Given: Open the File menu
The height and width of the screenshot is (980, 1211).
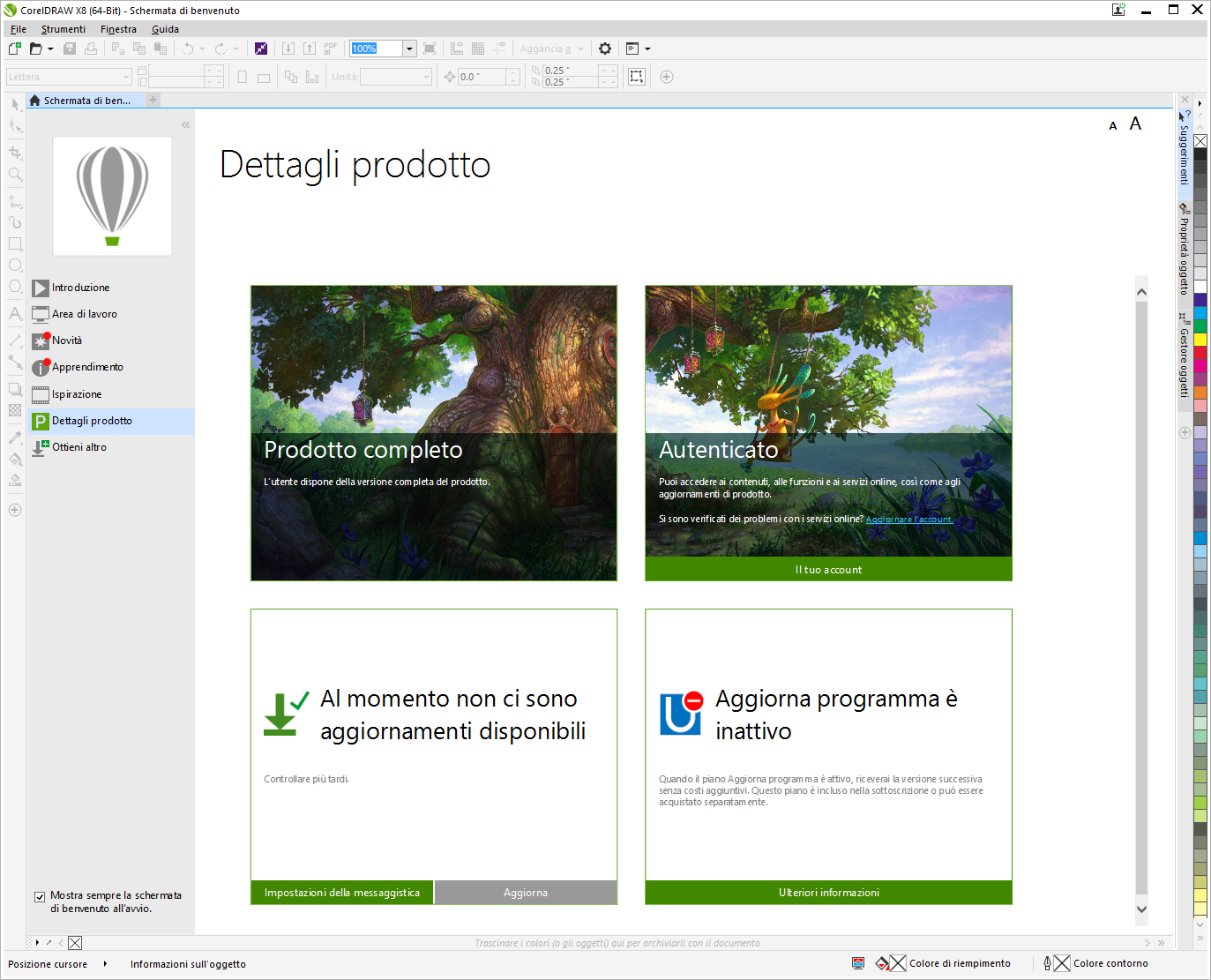Looking at the screenshot, I should coord(19,29).
